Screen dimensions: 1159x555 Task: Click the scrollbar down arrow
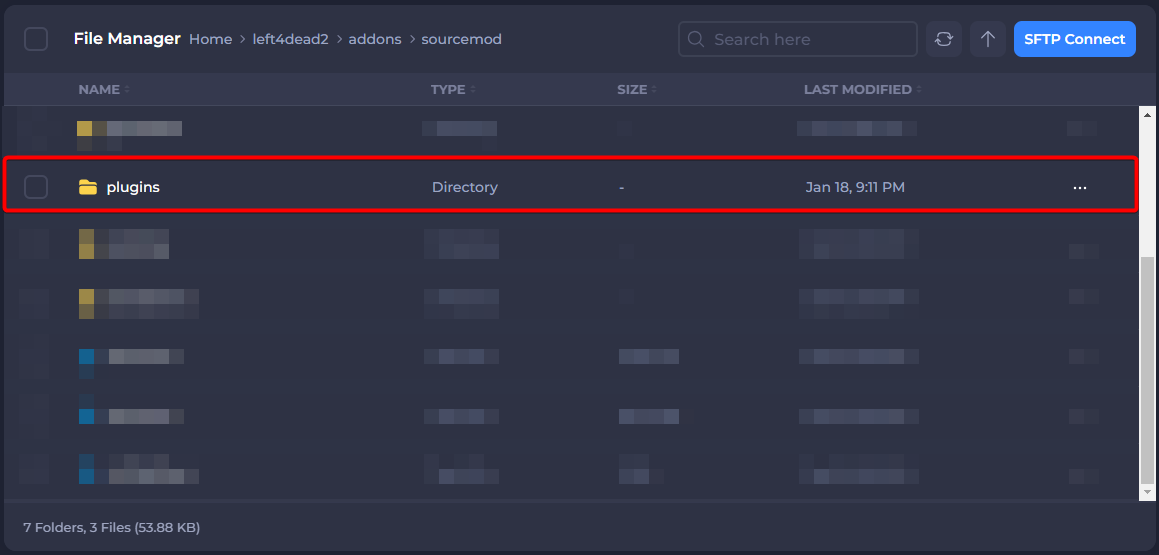click(x=1148, y=491)
